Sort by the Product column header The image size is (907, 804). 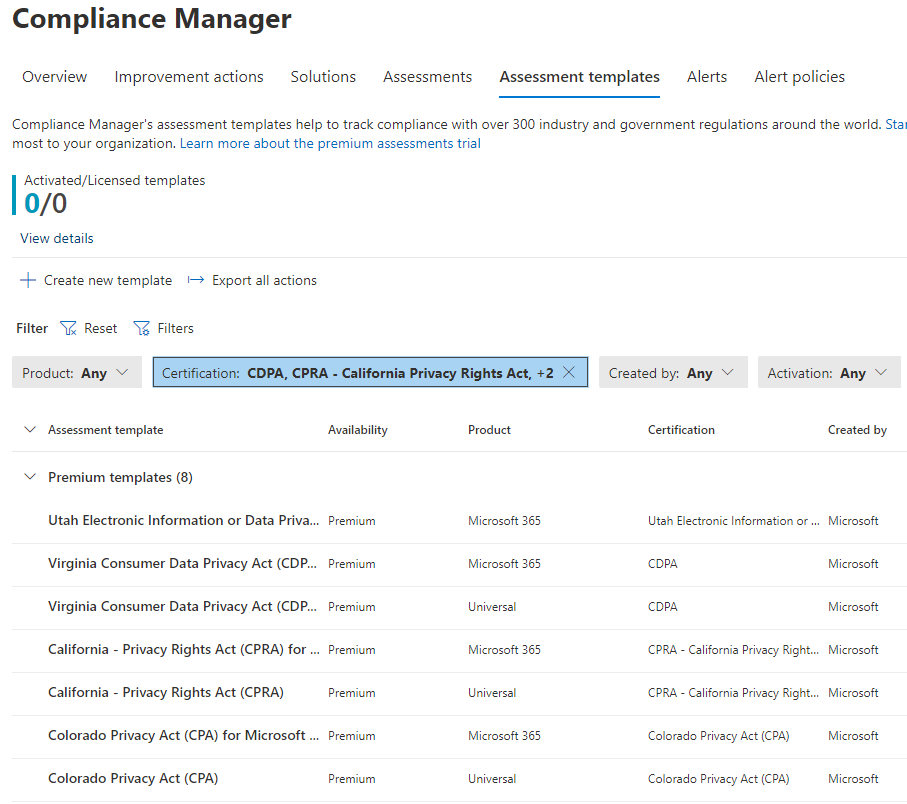[489, 430]
